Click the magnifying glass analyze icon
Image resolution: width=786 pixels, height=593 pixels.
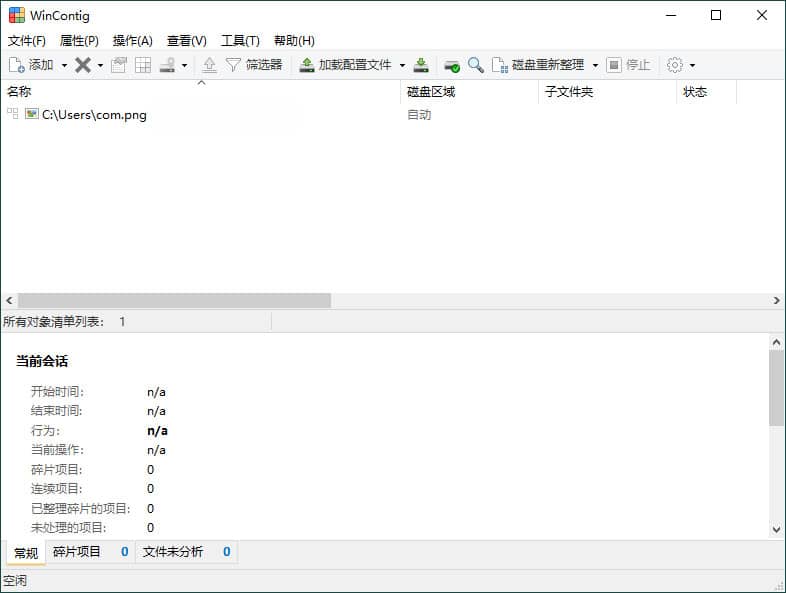[x=476, y=65]
